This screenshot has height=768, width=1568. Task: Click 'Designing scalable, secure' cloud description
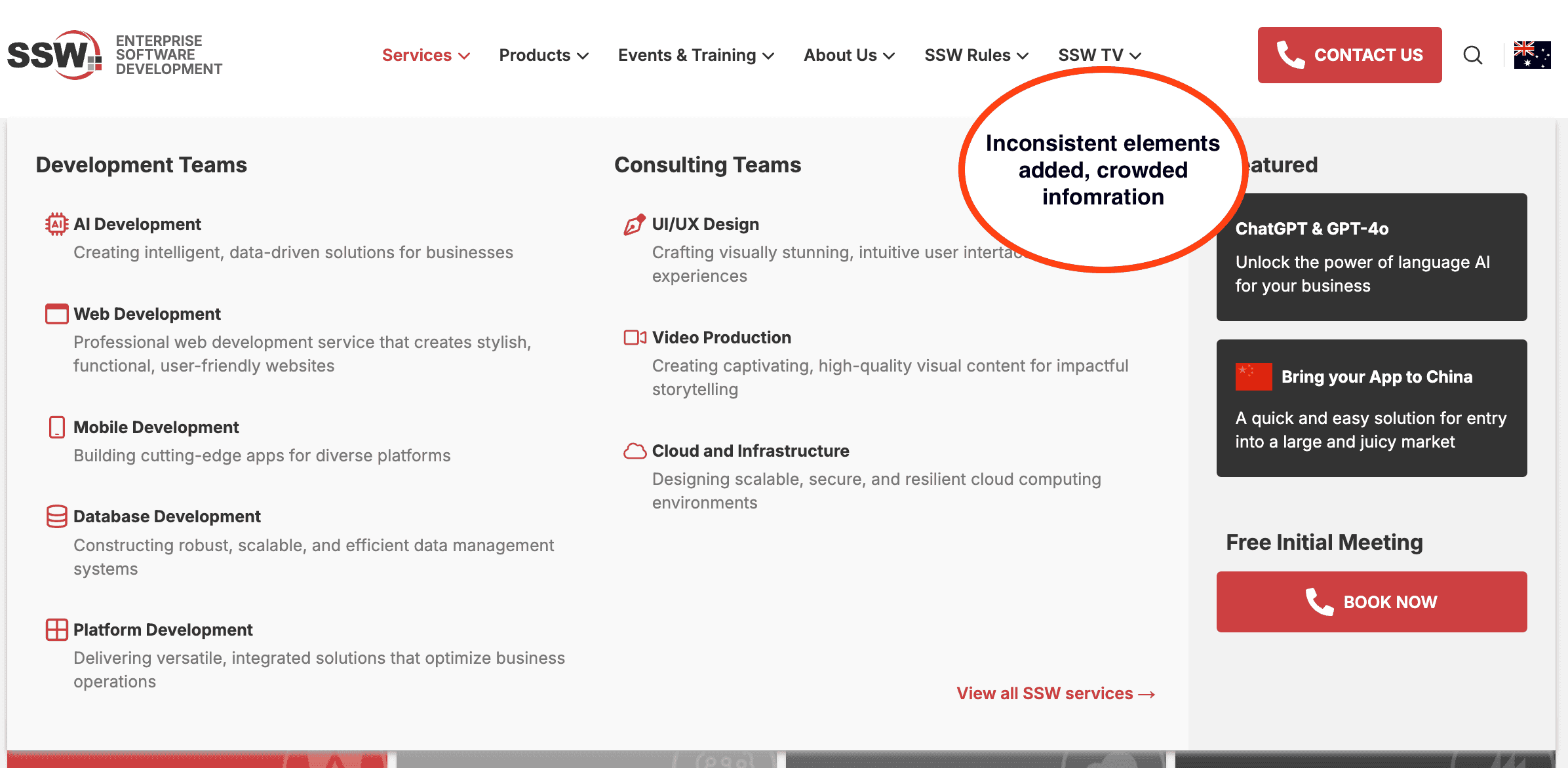[876, 491]
